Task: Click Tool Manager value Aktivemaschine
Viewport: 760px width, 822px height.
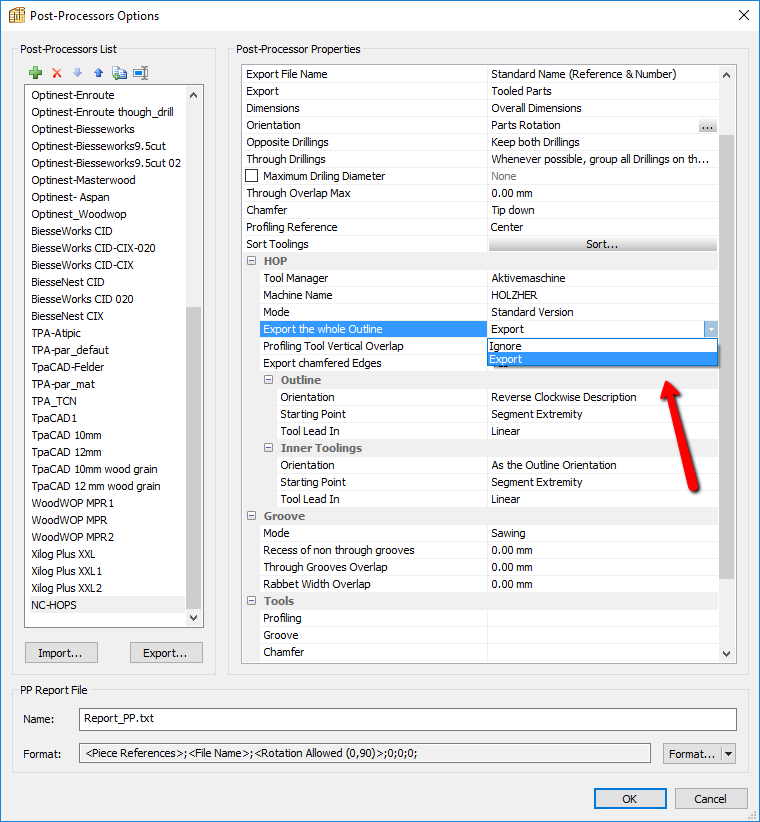Action: point(528,278)
